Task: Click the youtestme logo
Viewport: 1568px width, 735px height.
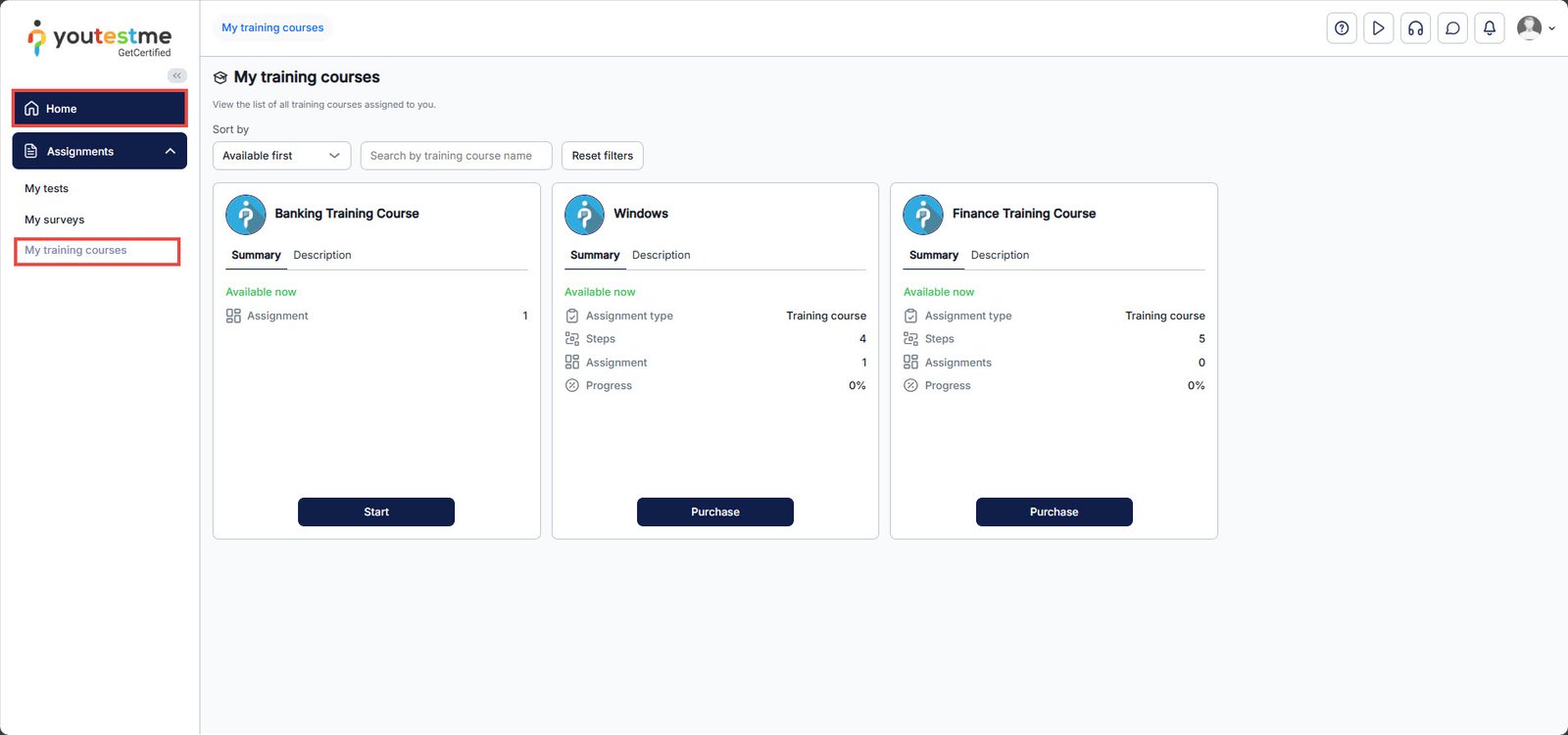Action: [100, 38]
